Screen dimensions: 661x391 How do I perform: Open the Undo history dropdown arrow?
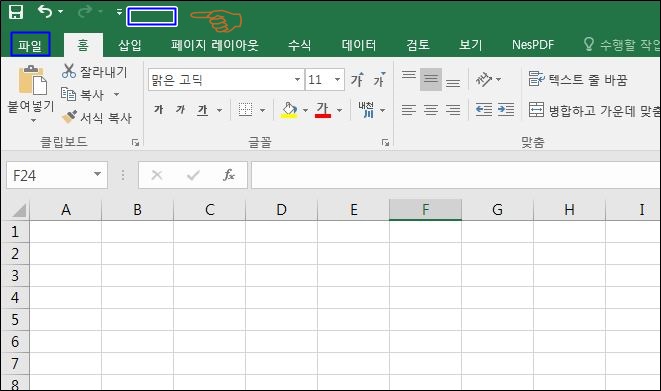coord(60,11)
